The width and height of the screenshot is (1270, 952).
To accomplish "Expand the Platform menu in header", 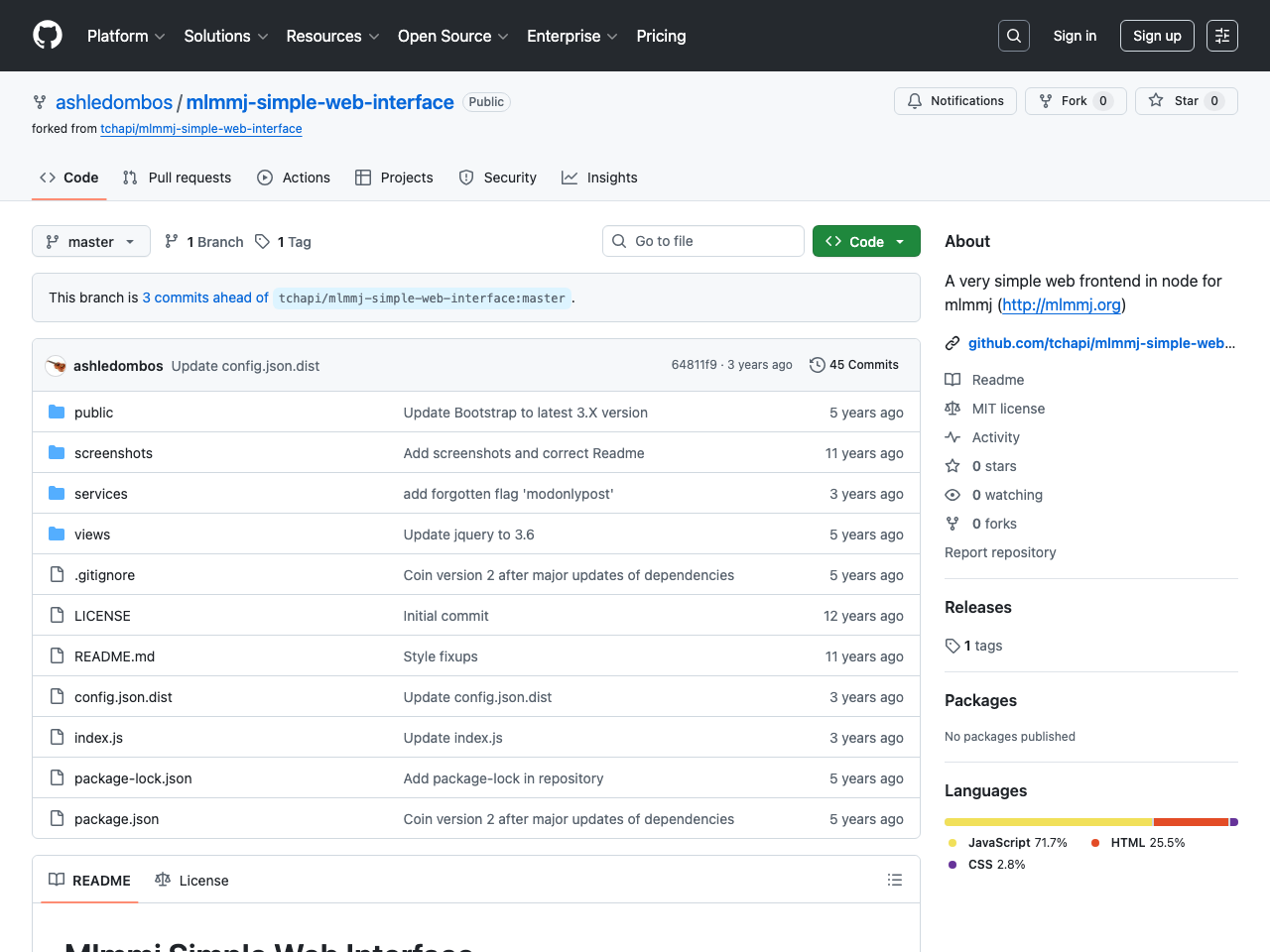I will tap(126, 36).
